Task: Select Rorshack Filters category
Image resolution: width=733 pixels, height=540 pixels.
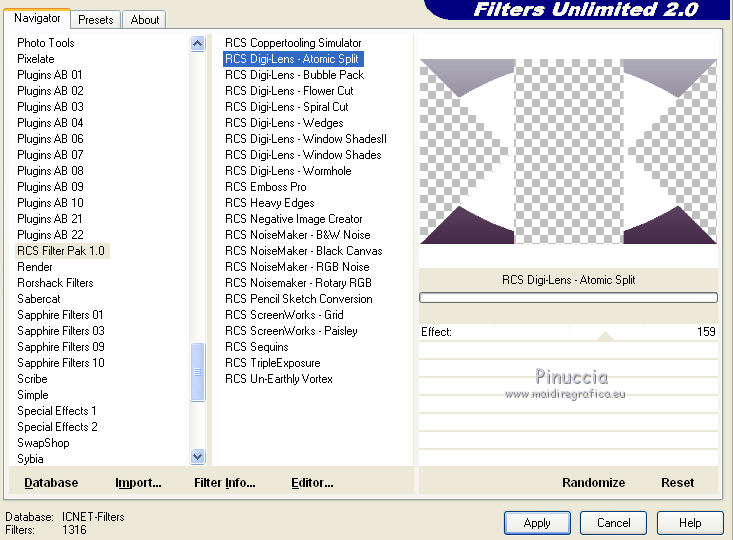Action: point(55,283)
